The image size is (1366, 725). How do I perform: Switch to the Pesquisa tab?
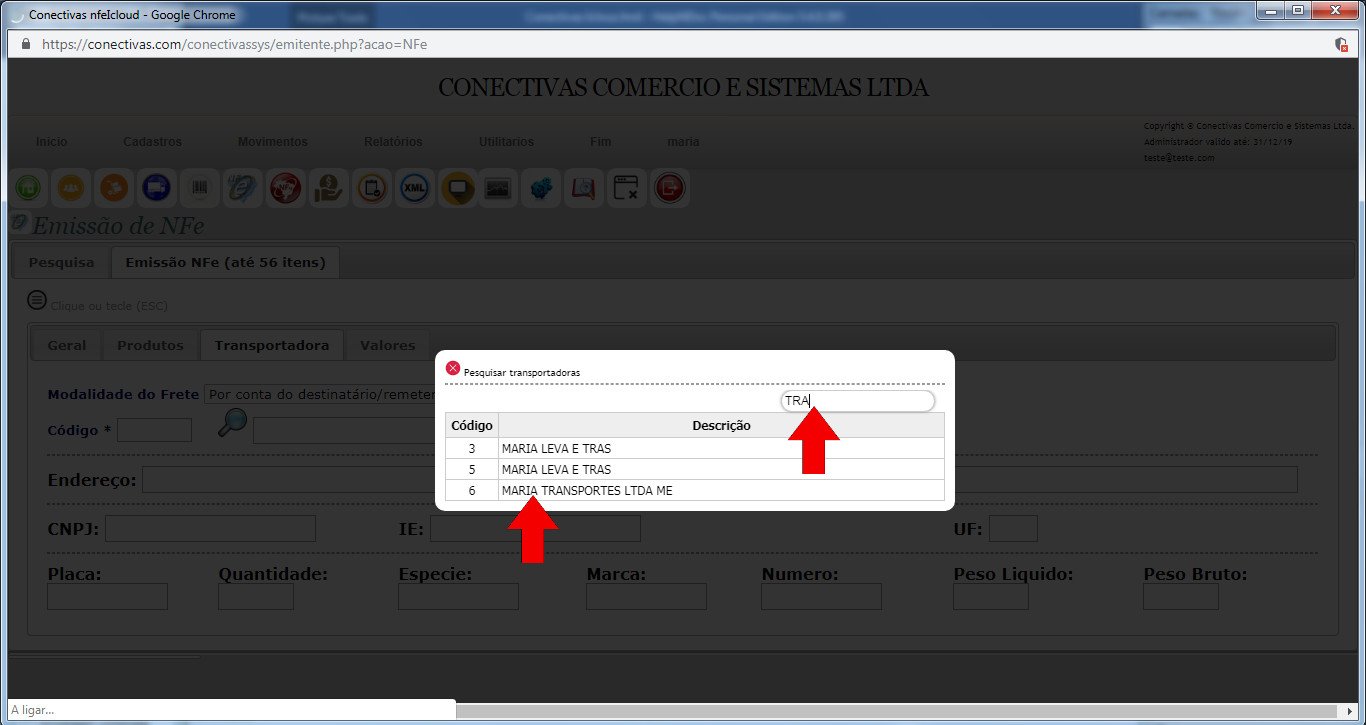click(61, 263)
